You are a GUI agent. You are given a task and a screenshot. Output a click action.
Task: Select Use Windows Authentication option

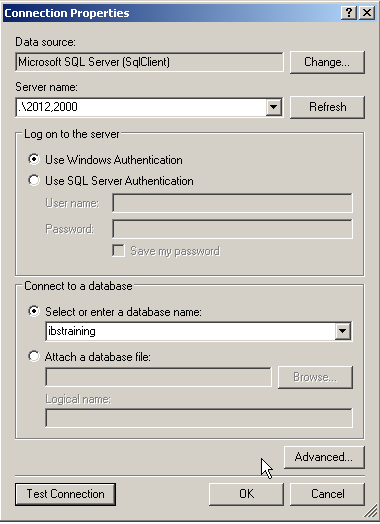tap(34, 159)
